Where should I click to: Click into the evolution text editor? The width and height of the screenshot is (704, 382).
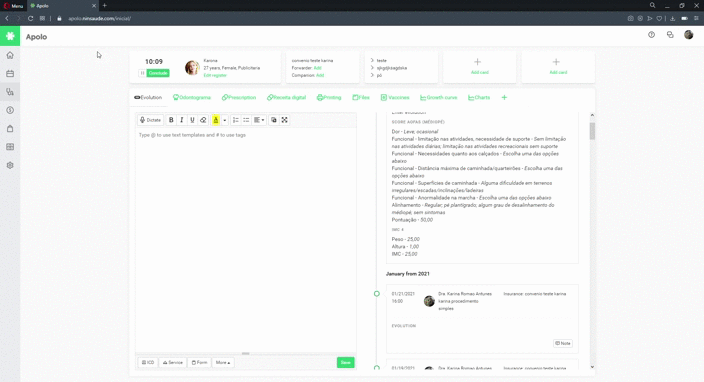coord(246,240)
